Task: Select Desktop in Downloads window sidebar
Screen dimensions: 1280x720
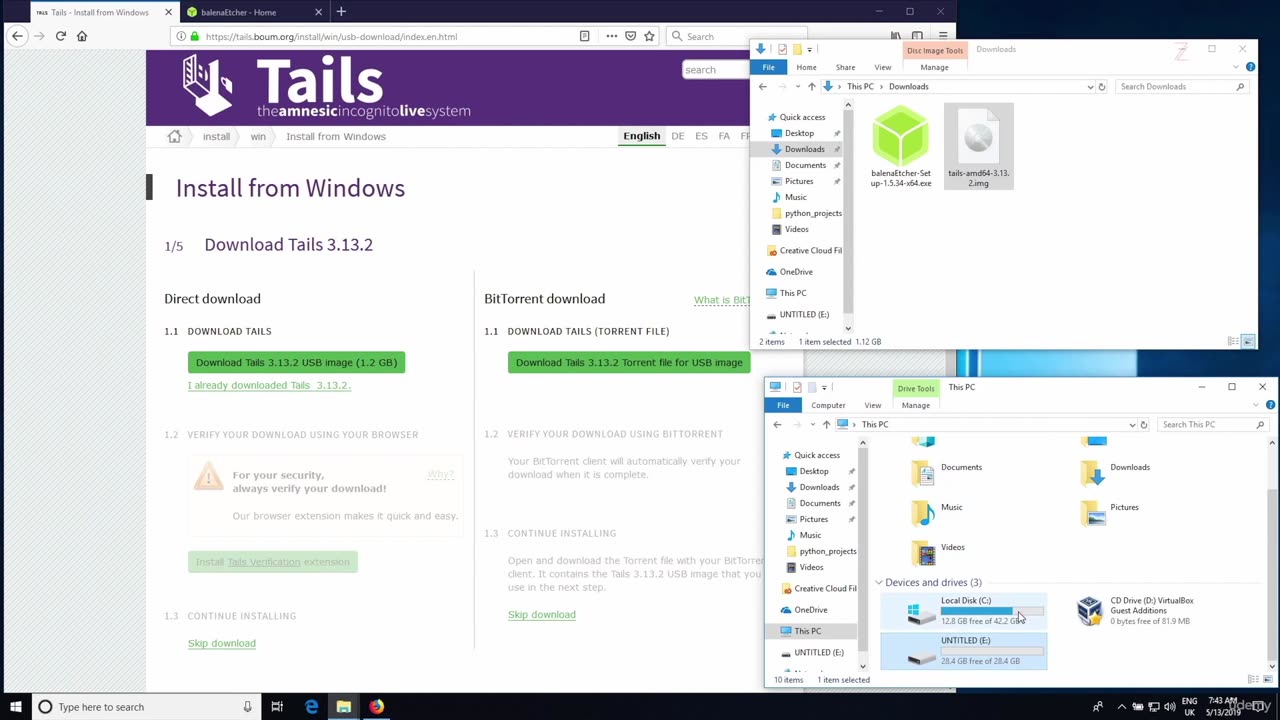Action: click(x=799, y=133)
